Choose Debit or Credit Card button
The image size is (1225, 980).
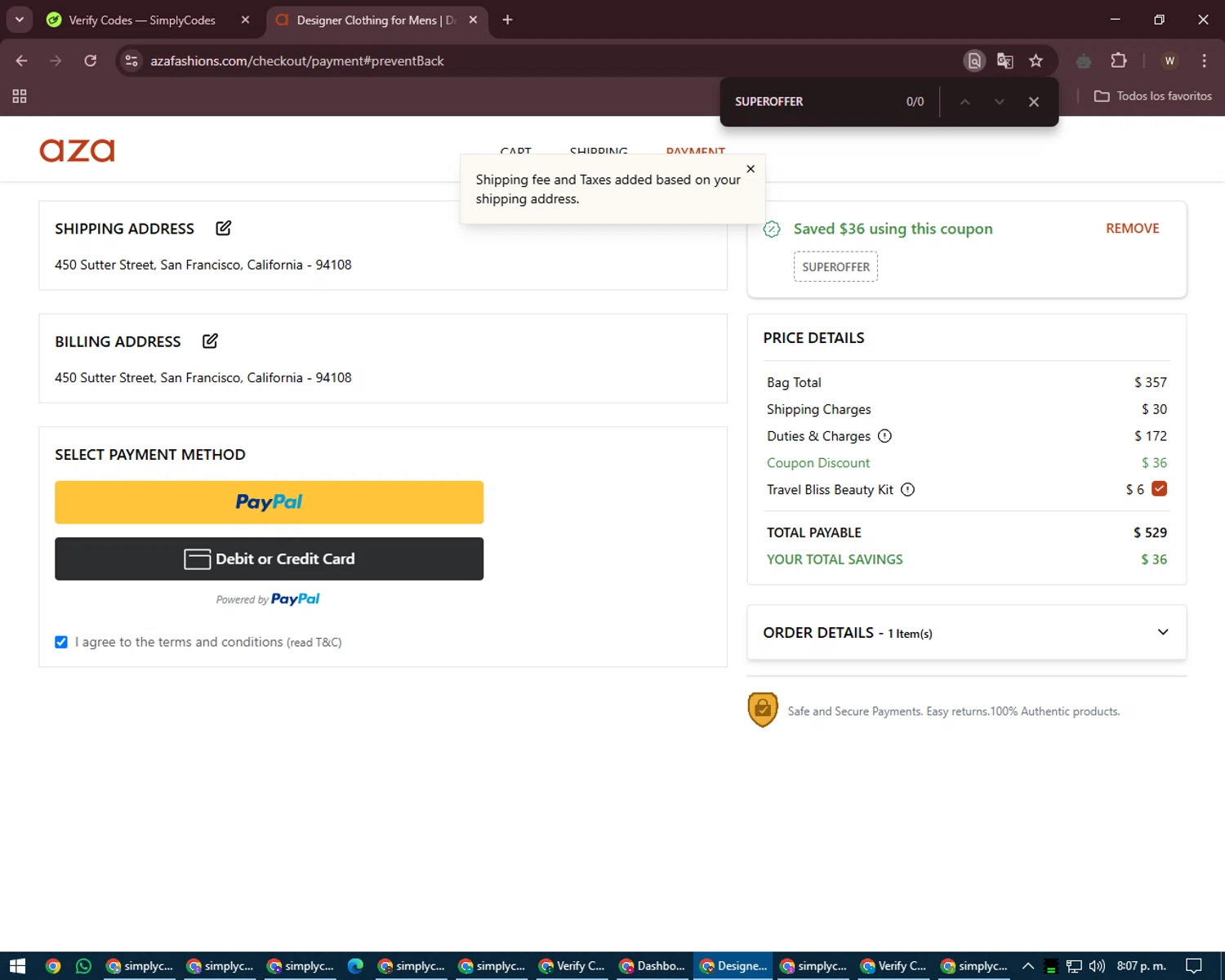point(269,559)
